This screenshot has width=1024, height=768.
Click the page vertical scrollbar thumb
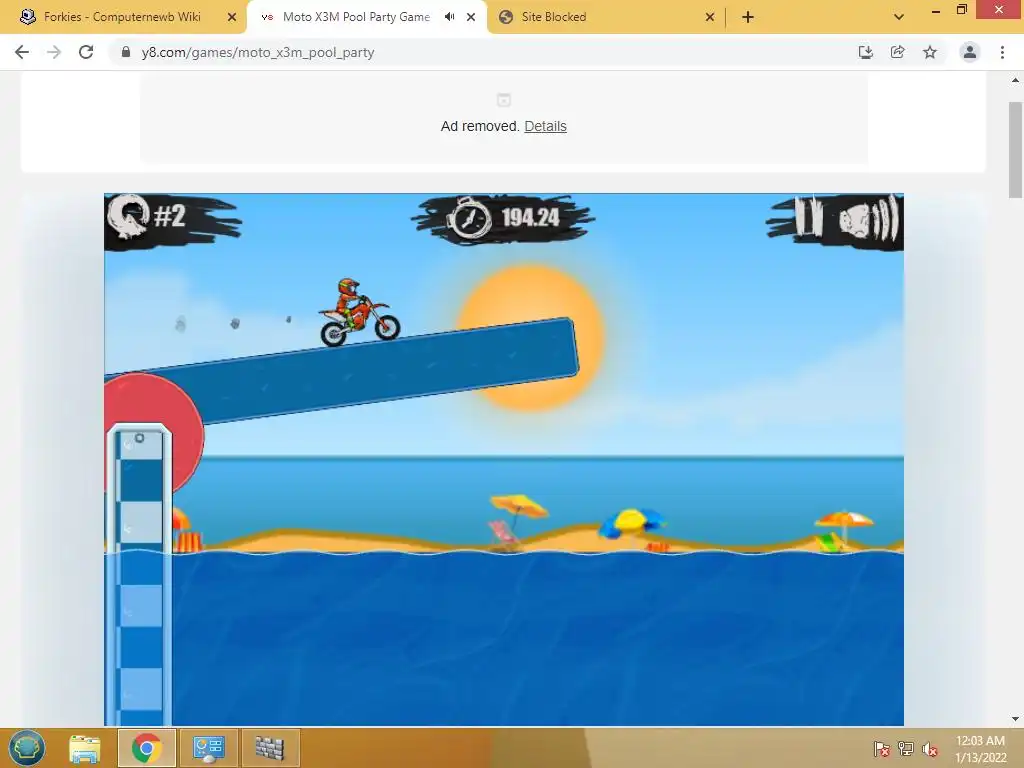[1015, 150]
